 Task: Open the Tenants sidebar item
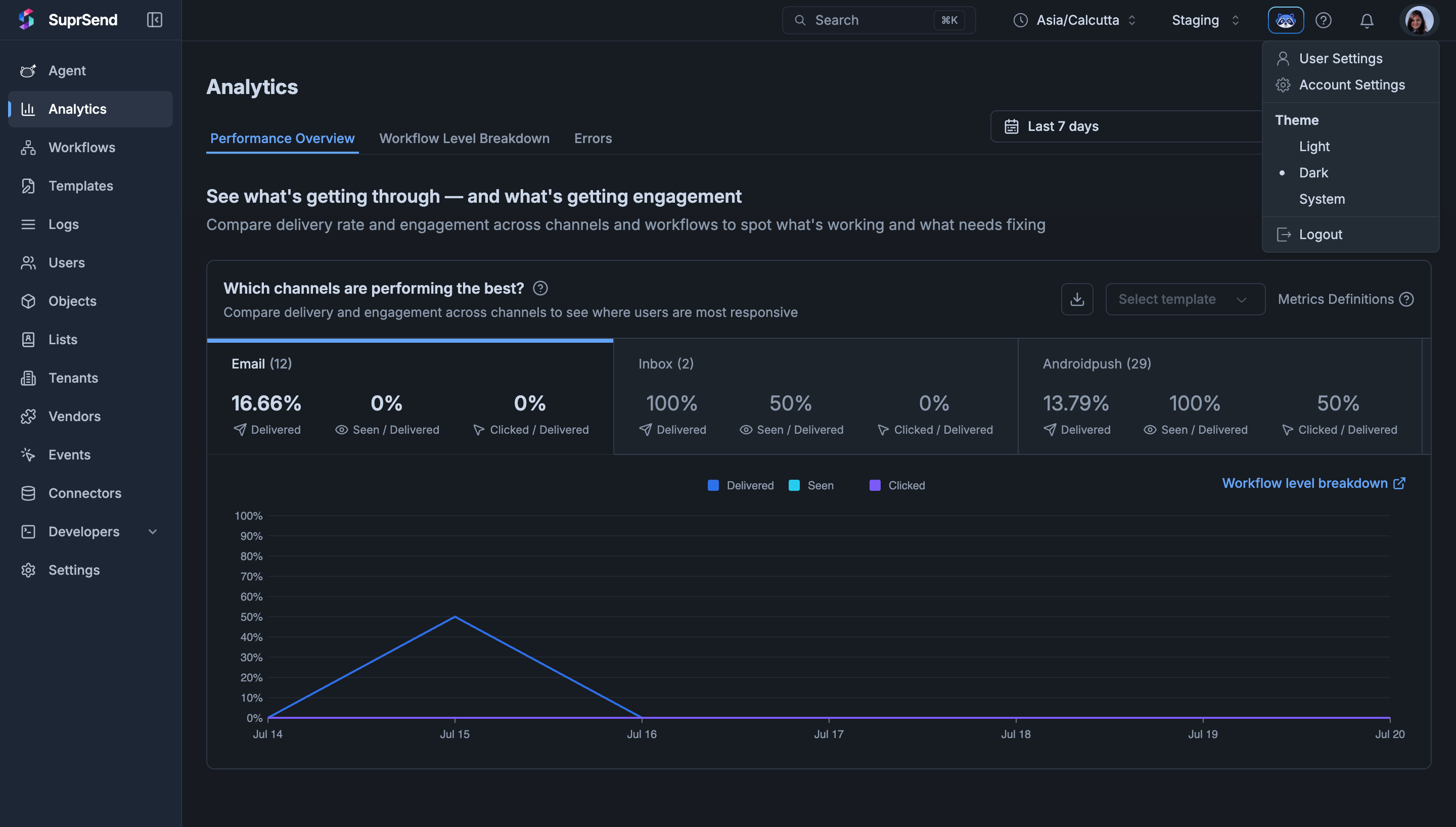pos(90,378)
